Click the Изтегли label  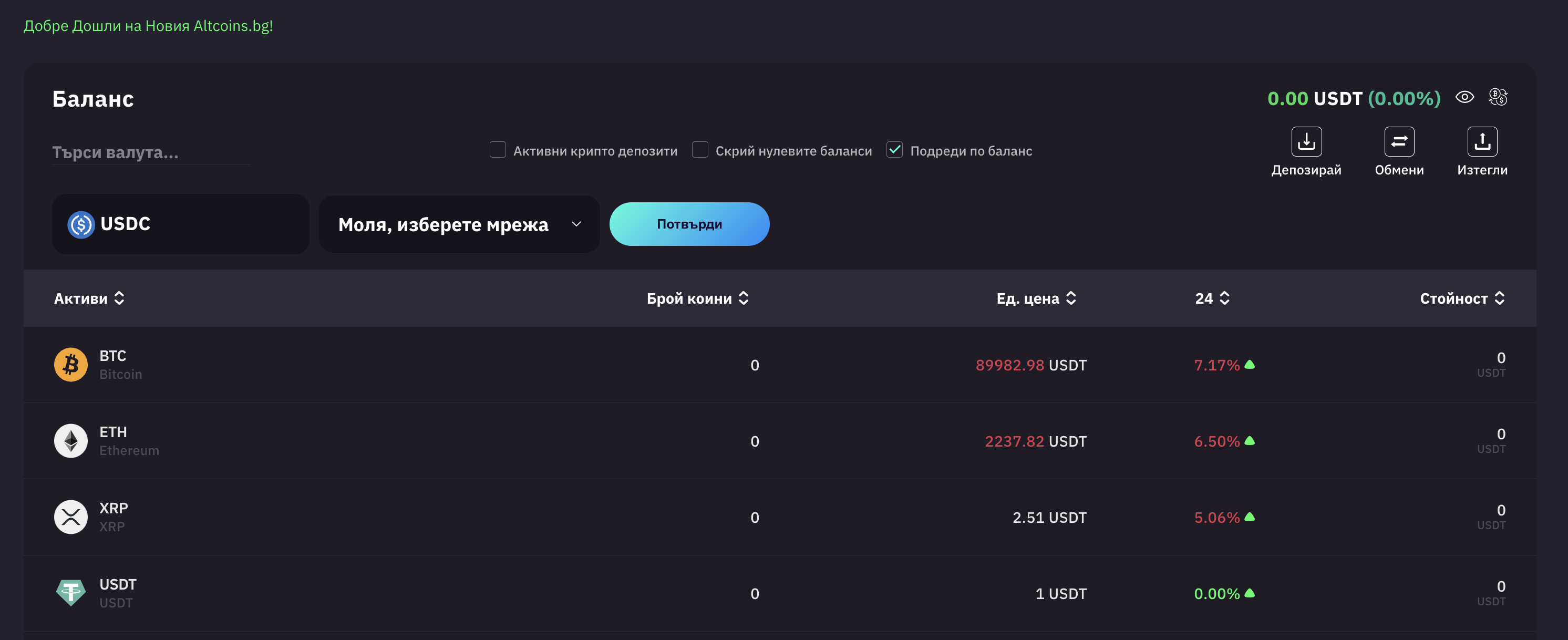1482,170
